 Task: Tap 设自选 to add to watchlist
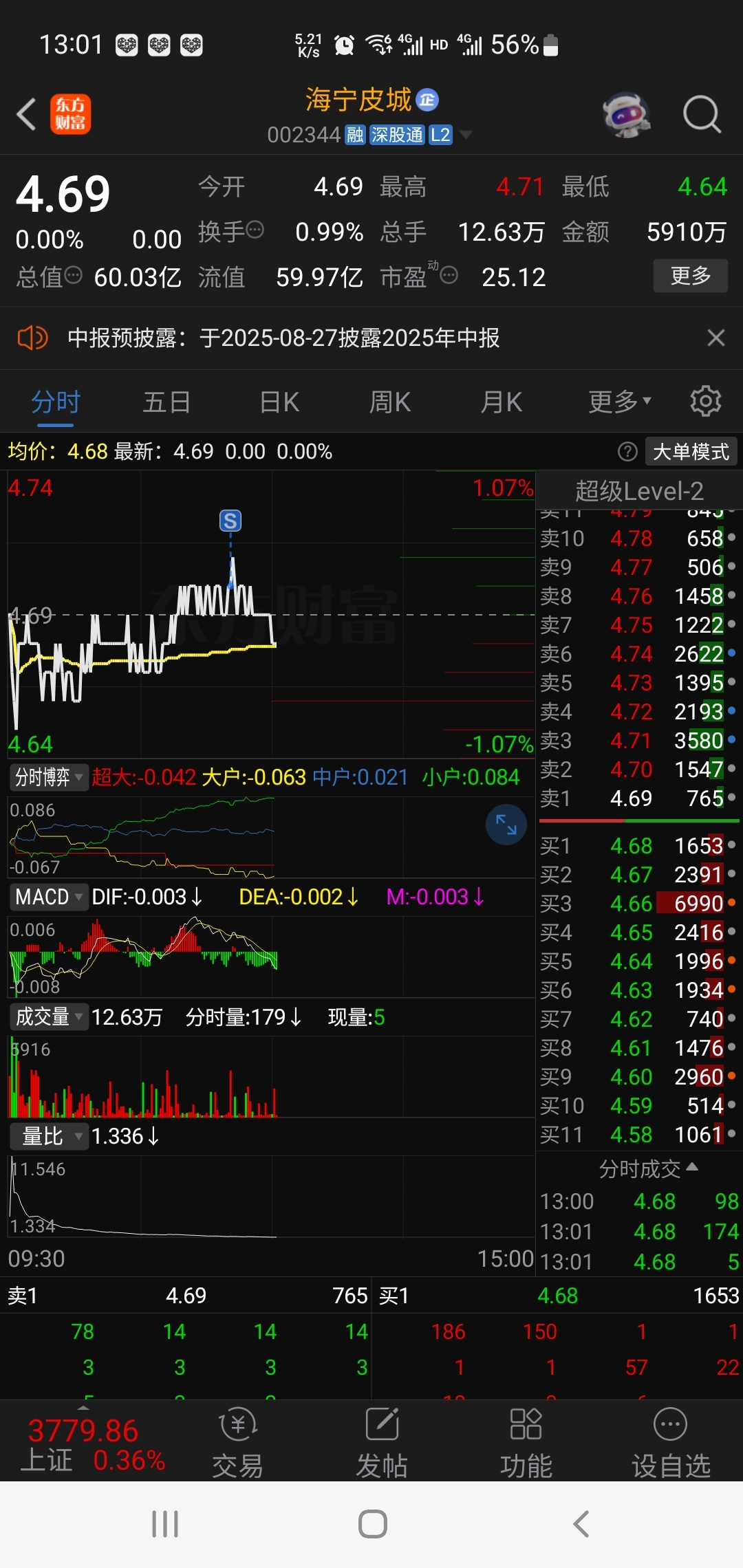671,1442
